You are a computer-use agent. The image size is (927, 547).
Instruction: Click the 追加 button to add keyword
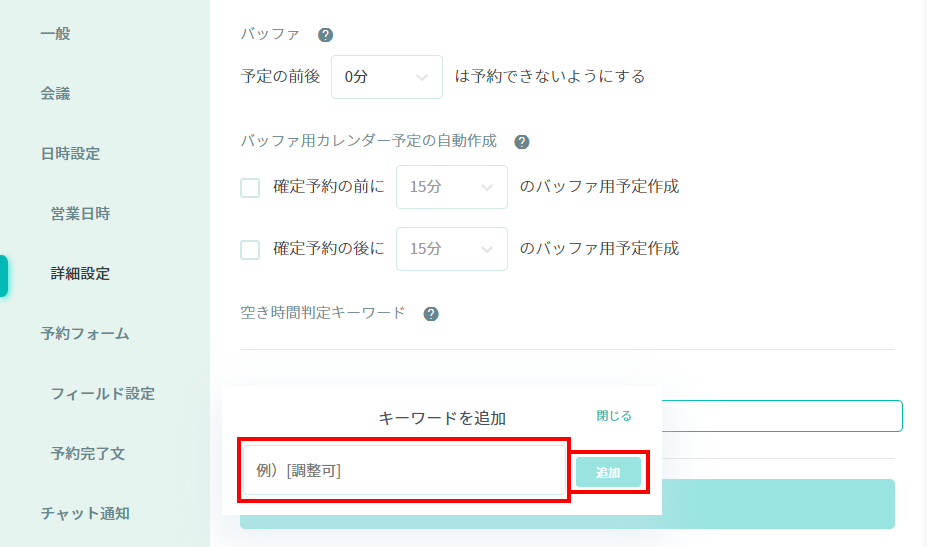pos(608,472)
